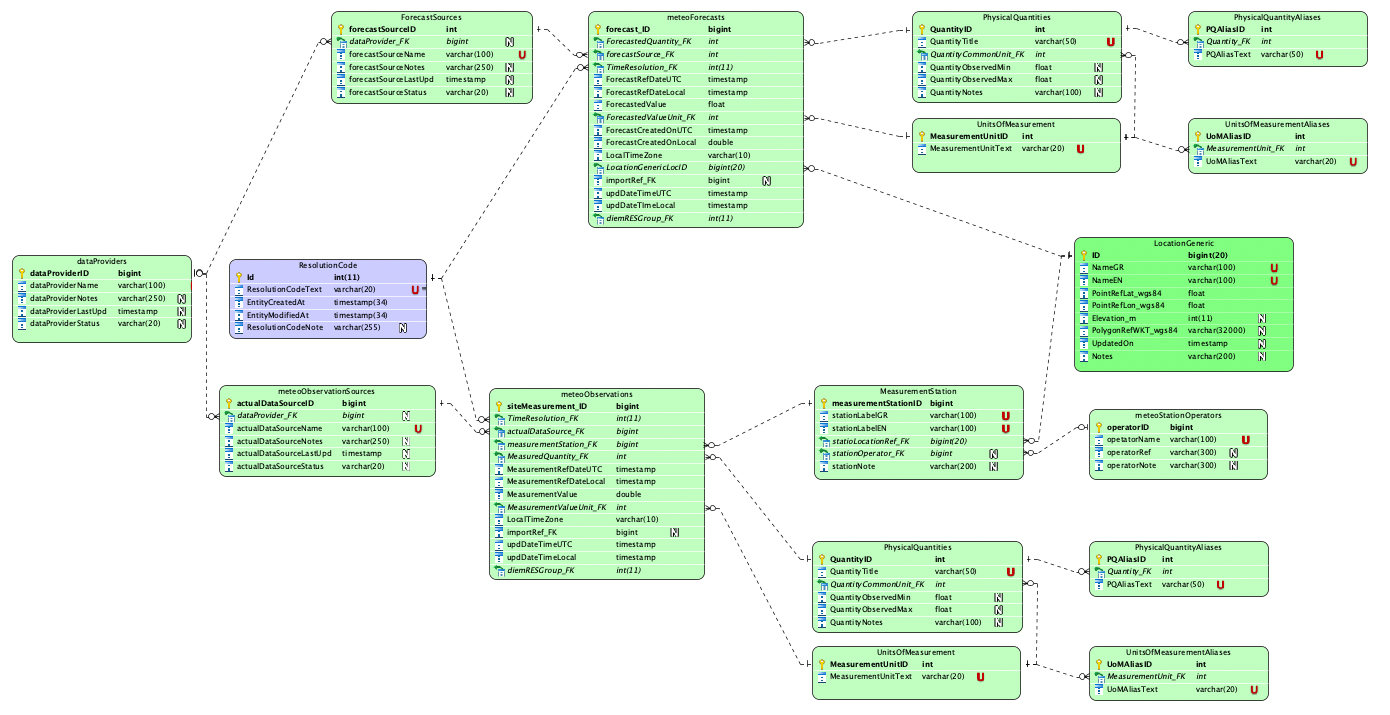The height and width of the screenshot is (715, 1390).
Task: Click the primary key icon beside forecast_ID
Action: [598, 29]
